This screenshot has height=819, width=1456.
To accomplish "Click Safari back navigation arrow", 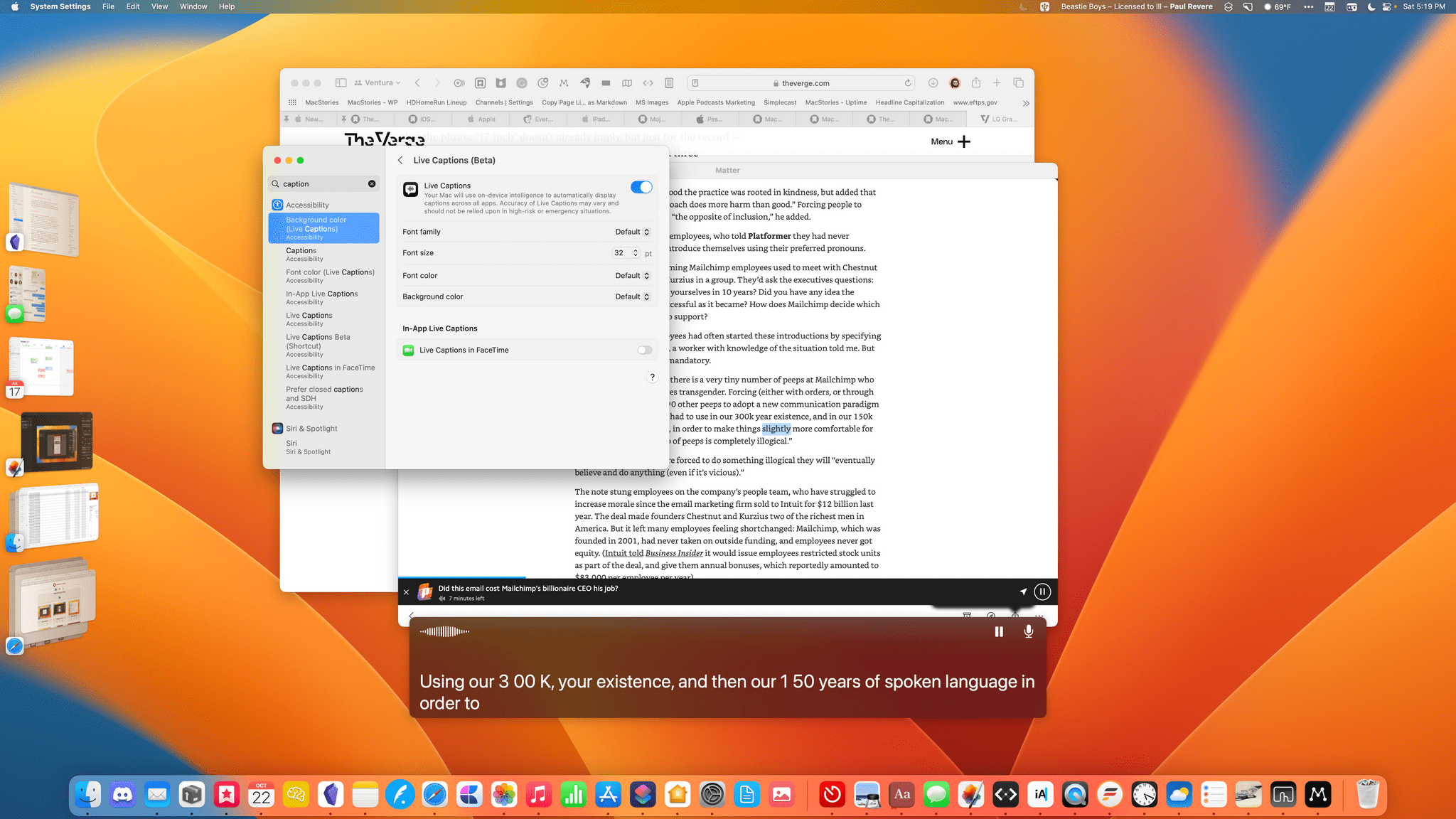I will point(417,82).
